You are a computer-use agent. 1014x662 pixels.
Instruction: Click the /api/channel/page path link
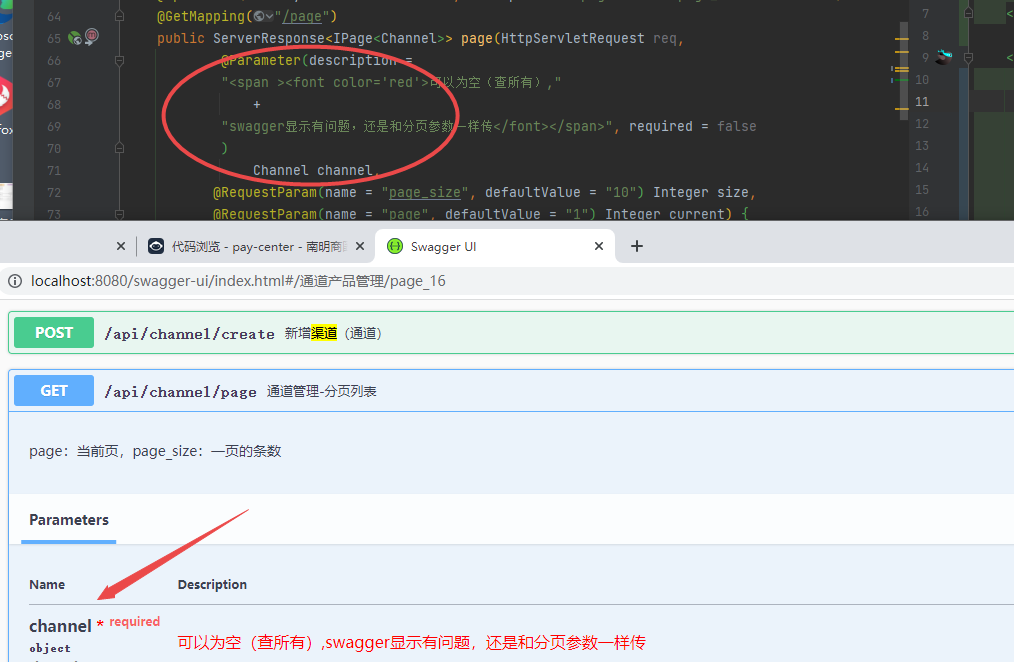coord(180,392)
